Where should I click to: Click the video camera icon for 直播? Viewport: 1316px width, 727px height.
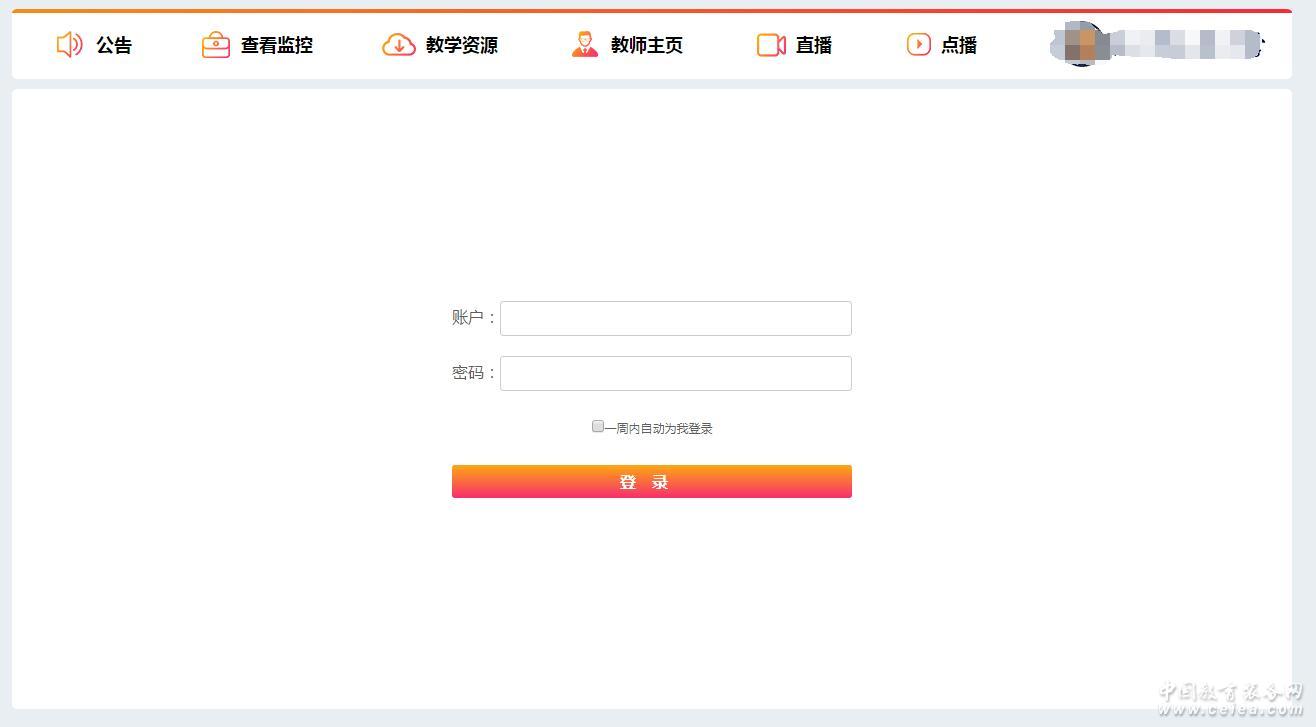[771, 45]
